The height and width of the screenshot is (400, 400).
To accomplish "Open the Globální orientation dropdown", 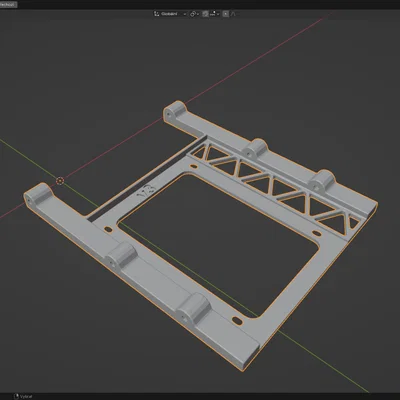I will click(x=173, y=14).
